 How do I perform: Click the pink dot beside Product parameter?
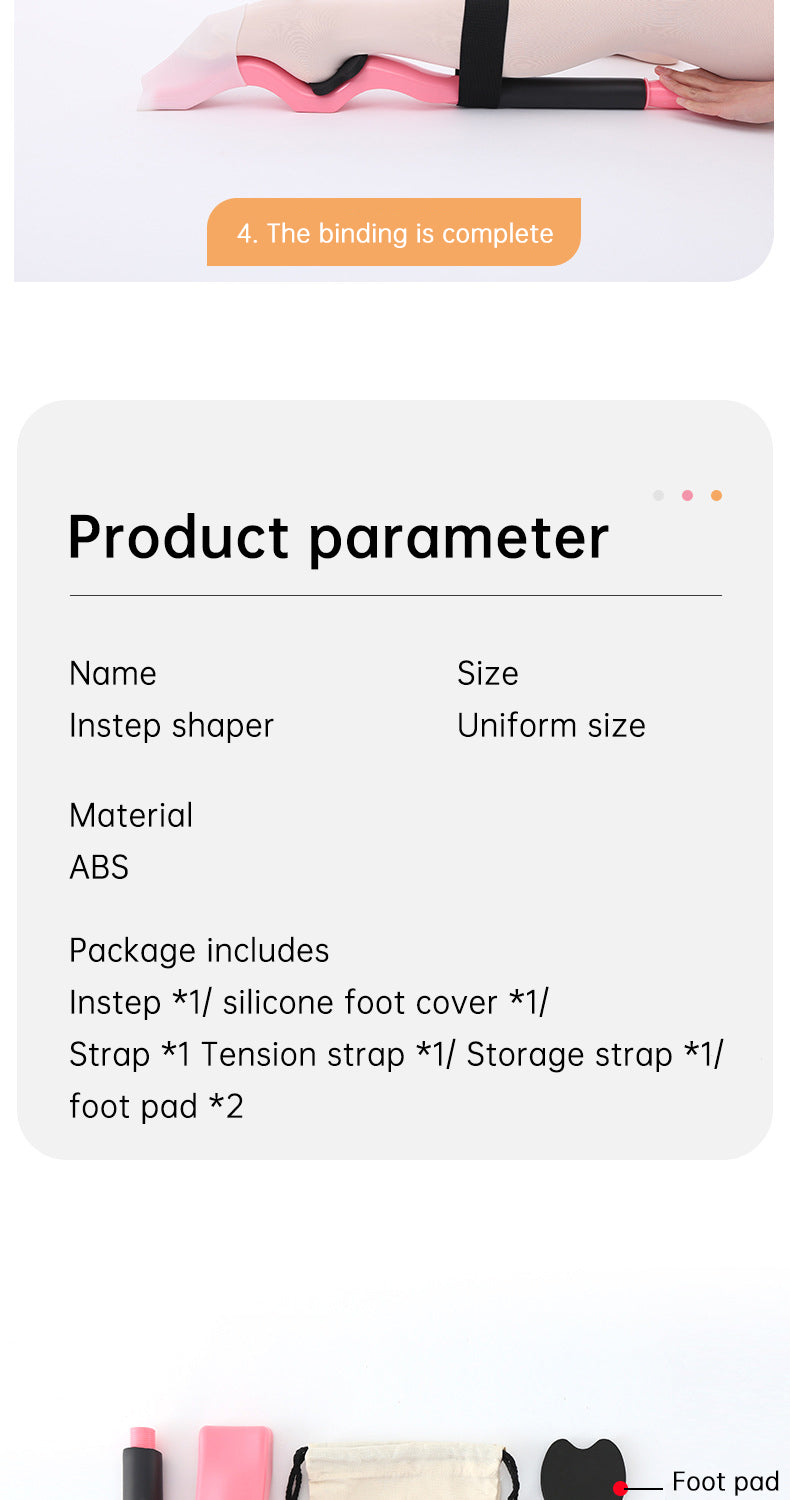click(x=687, y=495)
